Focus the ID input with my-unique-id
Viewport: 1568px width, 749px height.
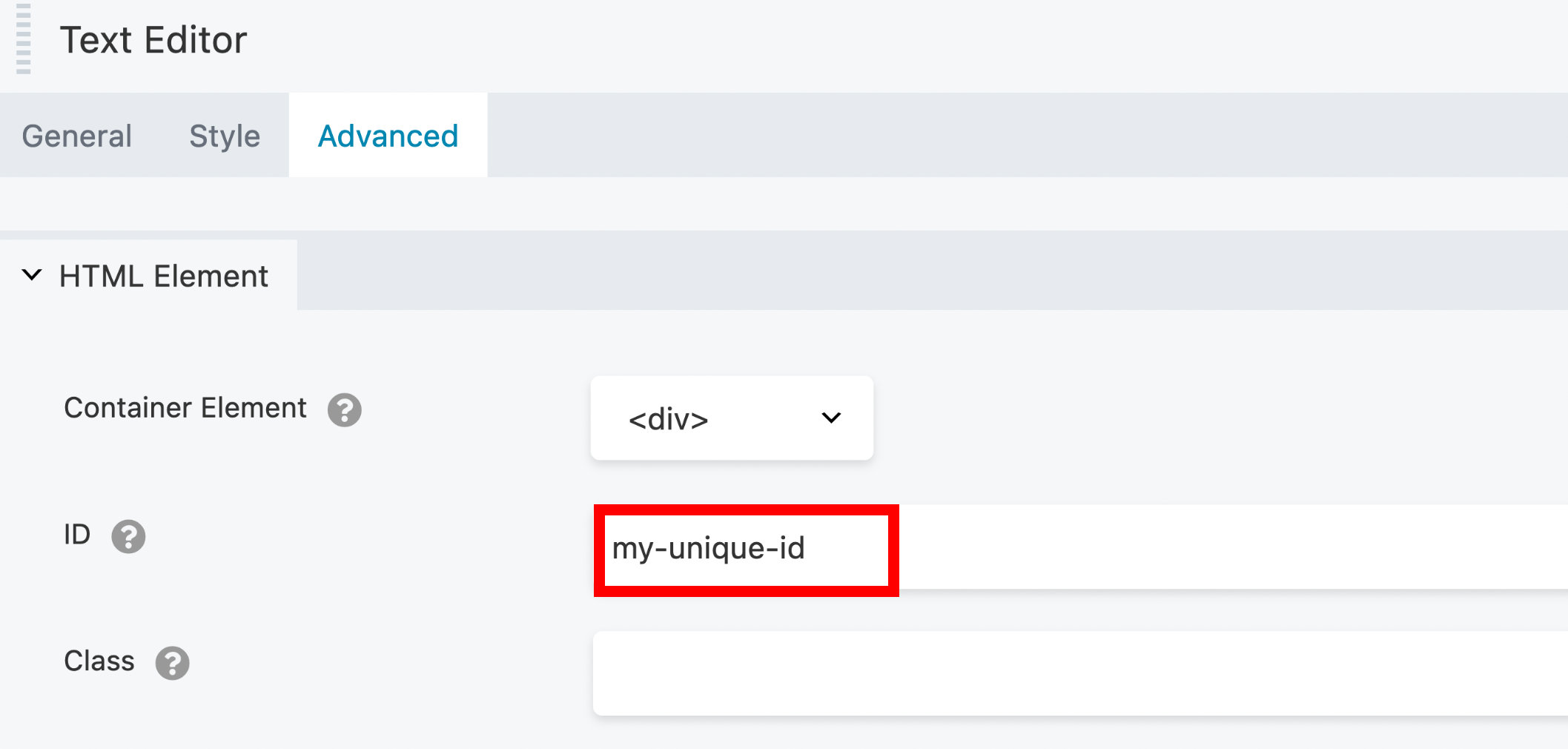tap(745, 549)
